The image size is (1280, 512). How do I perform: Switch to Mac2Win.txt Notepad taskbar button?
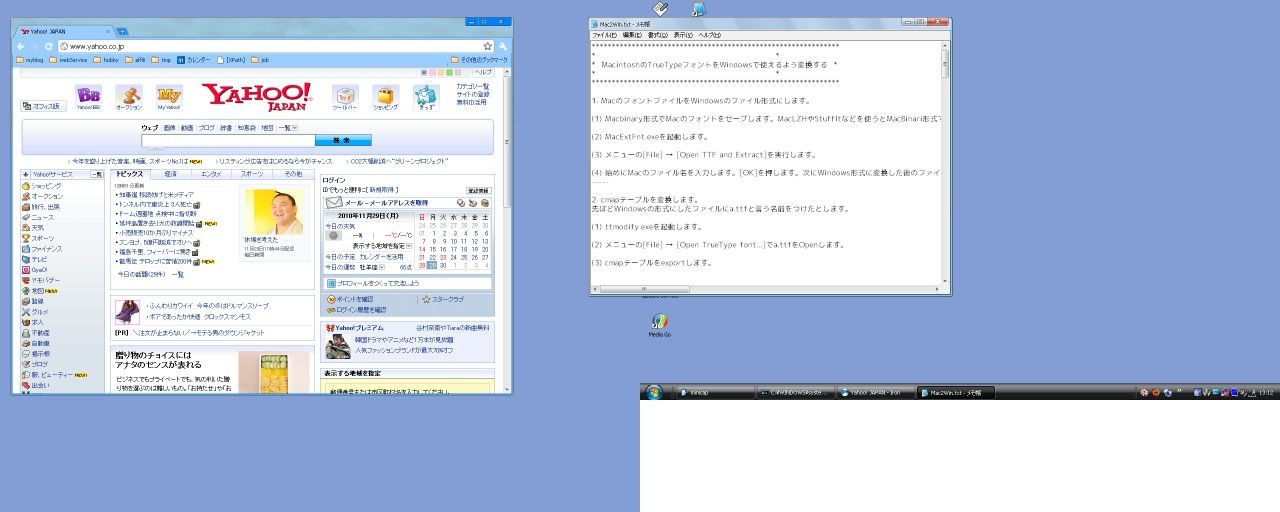point(957,393)
